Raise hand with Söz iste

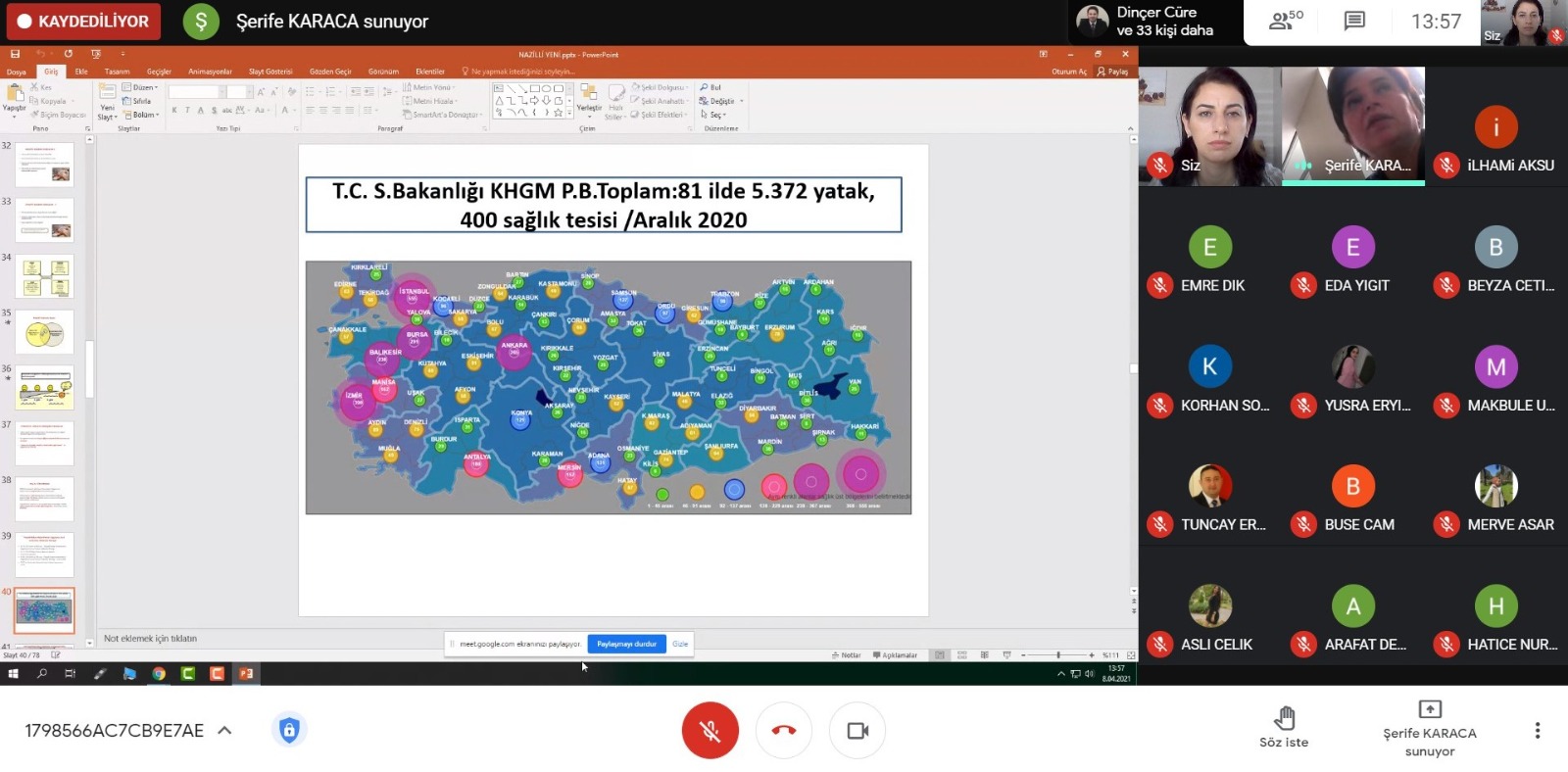1284,727
